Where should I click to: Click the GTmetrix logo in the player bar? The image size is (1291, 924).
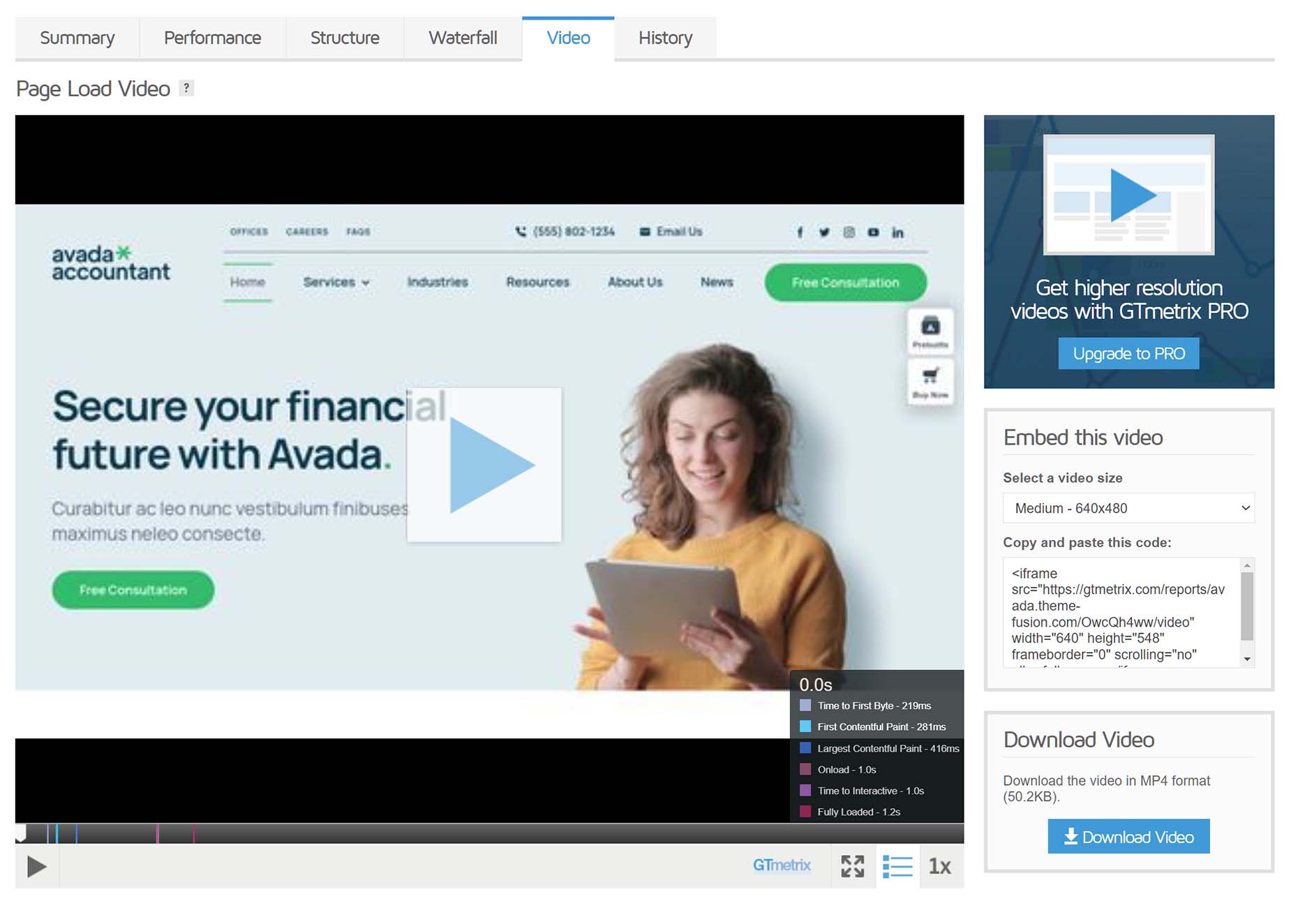click(782, 865)
